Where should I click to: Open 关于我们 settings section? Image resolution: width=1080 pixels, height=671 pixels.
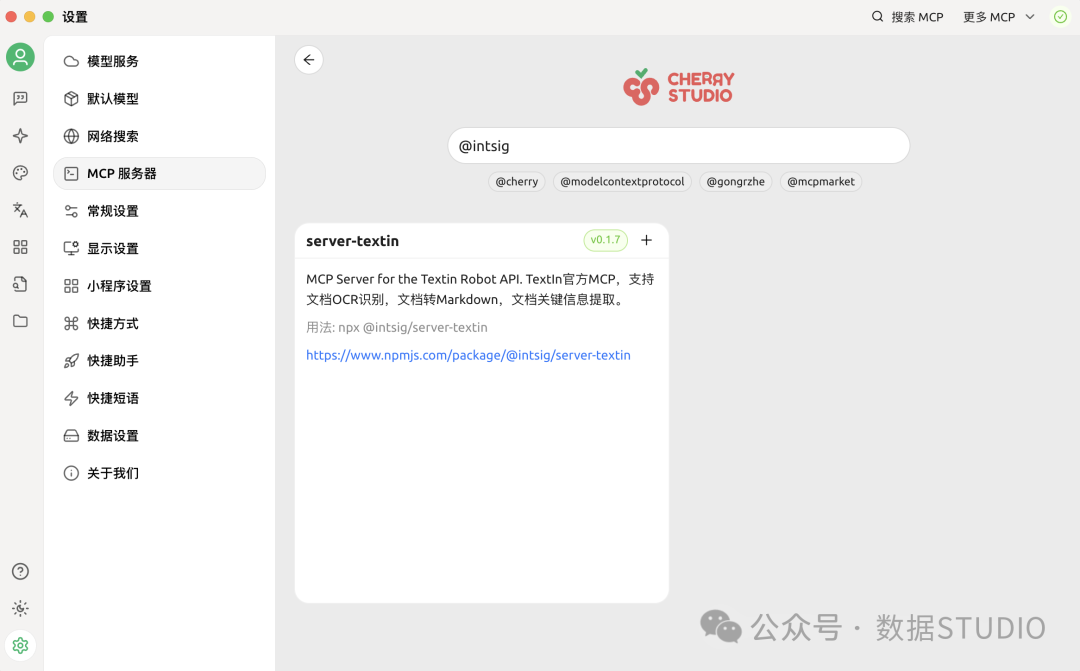[159, 473]
